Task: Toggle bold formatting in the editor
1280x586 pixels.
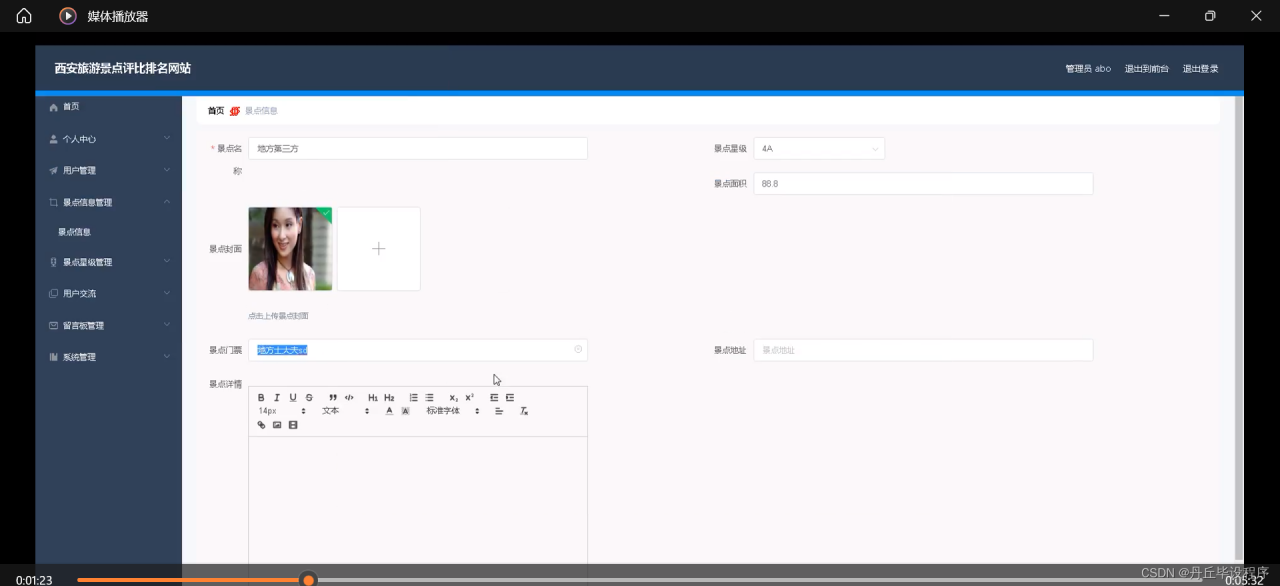Action: (261, 398)
